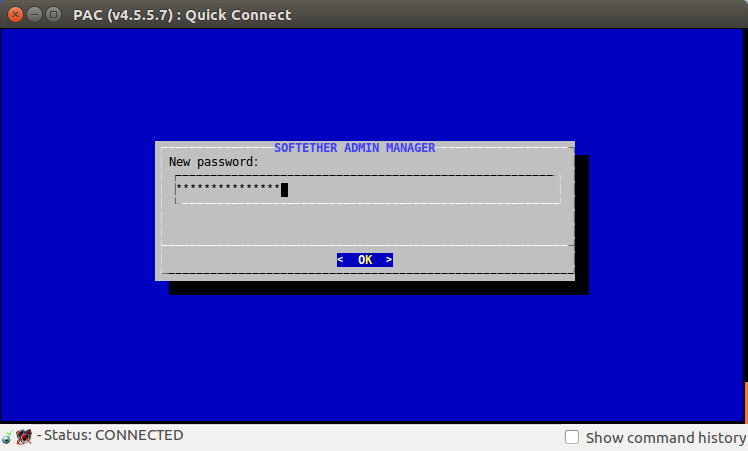Image resolution: width=748 pixels, height=451 pixels.
Task: Click the PAC Quick Connect title bar text
Action: click(x=182, y=15)
